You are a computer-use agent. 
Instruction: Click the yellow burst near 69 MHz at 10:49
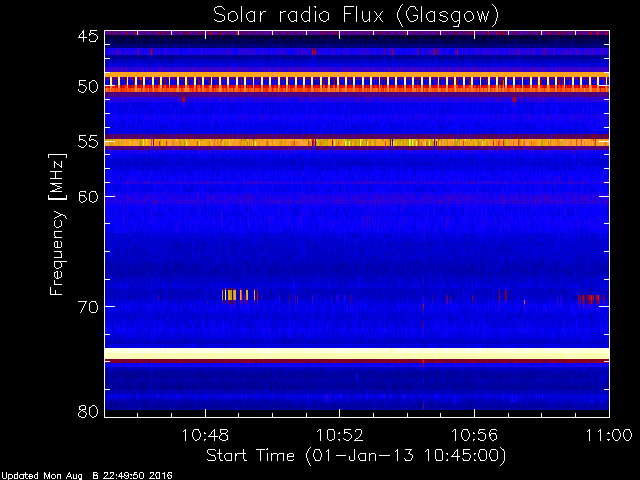(x=239, y=295)
